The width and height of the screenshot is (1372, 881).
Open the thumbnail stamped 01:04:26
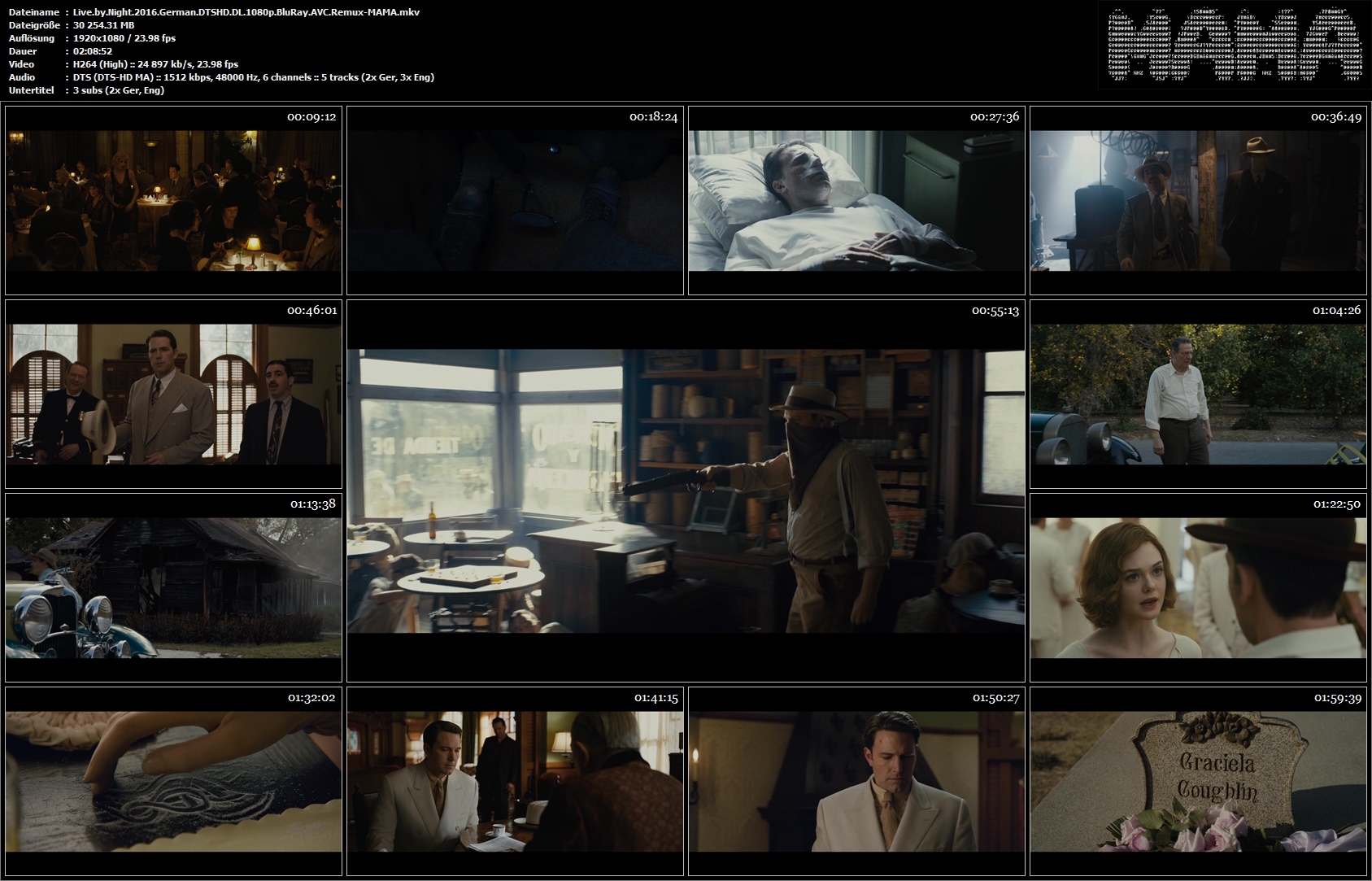click(1198, 394)
